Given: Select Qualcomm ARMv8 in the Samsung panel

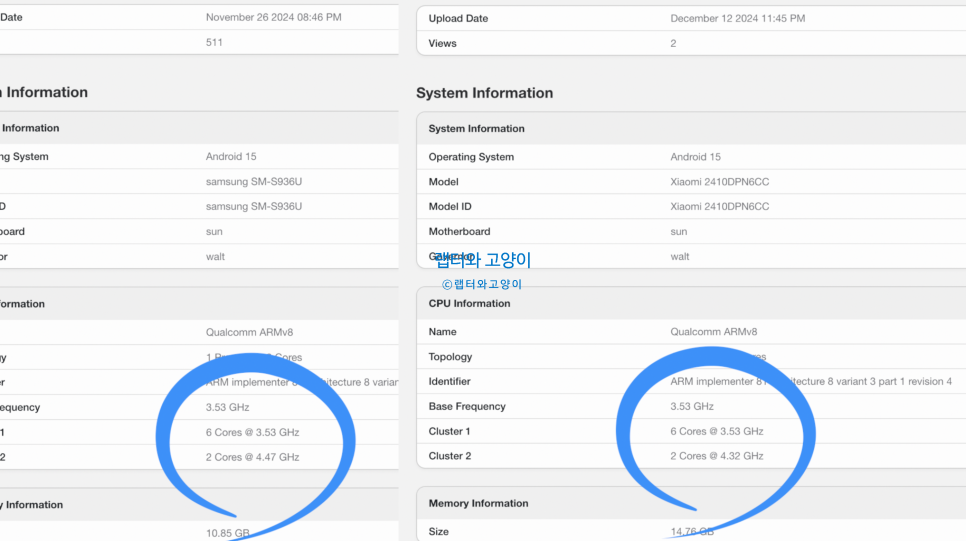Looking at the screenshot, I should tap(249, 332).
